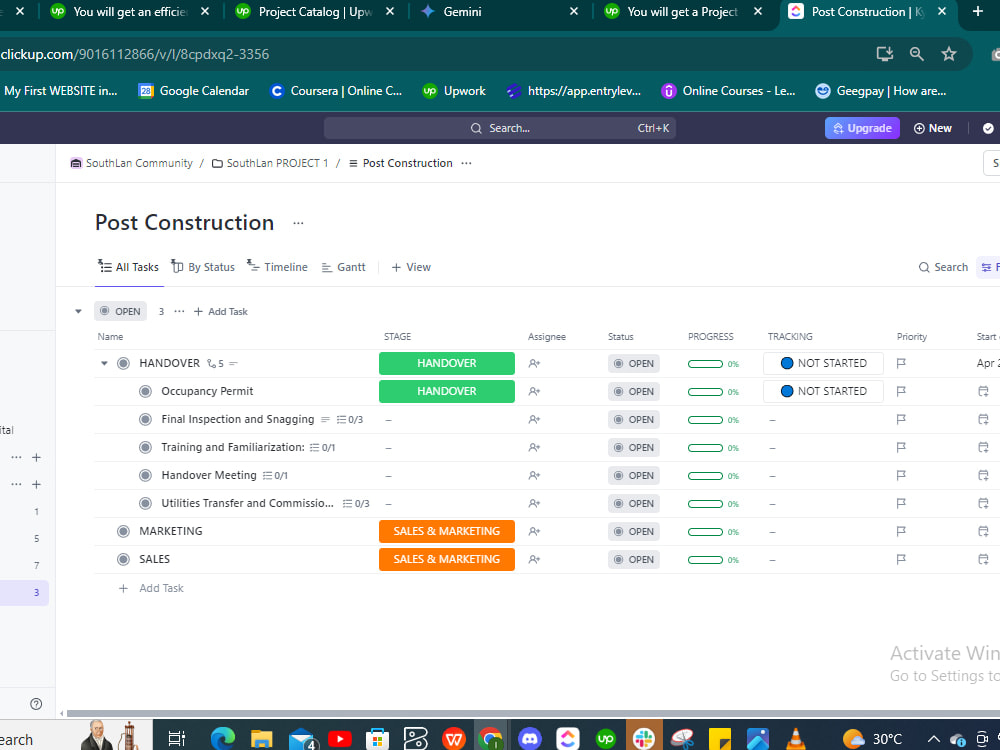
Task: Open the calendar icon to set Occupancy Permit start date
Action: (982, 391)
